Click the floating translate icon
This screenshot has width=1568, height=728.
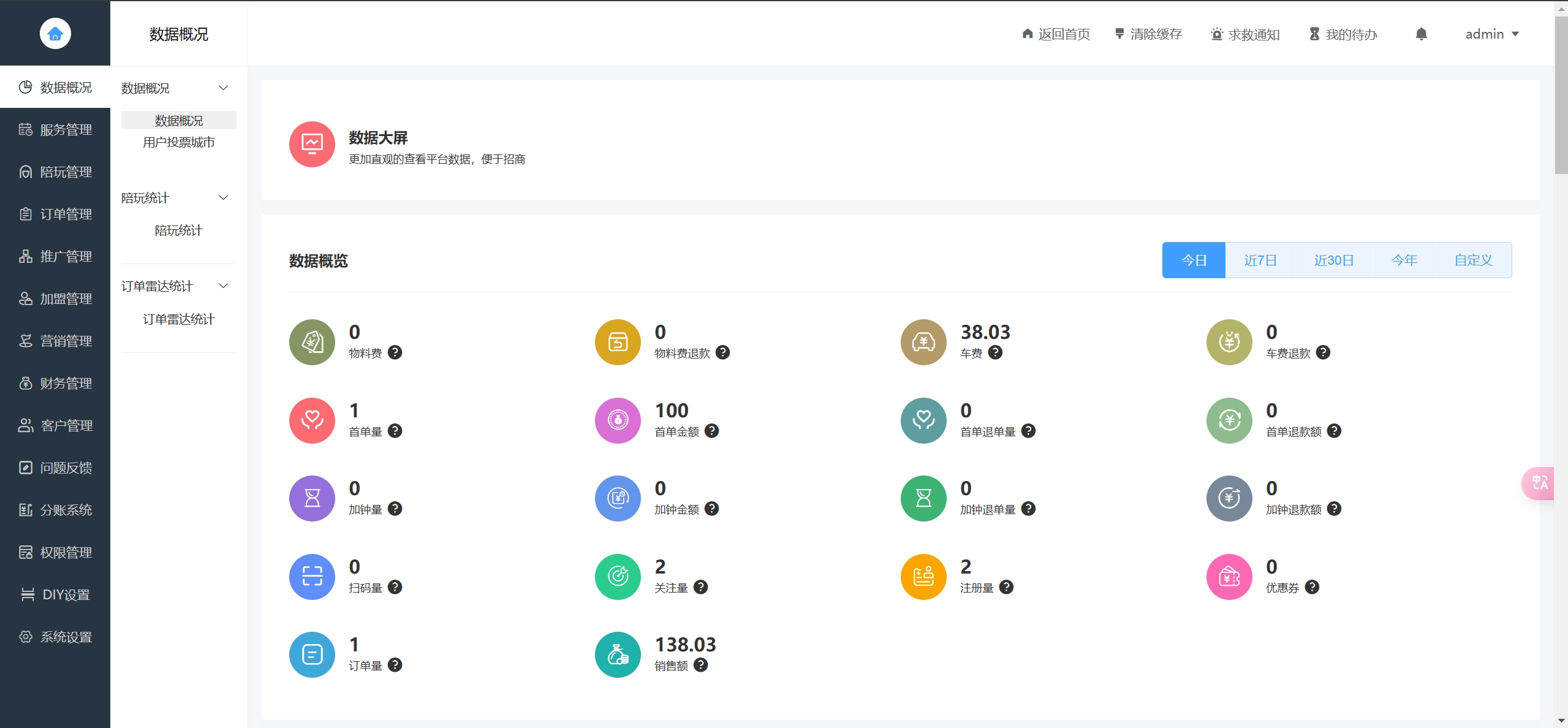pyautogui.click(x=1539, y=483)
